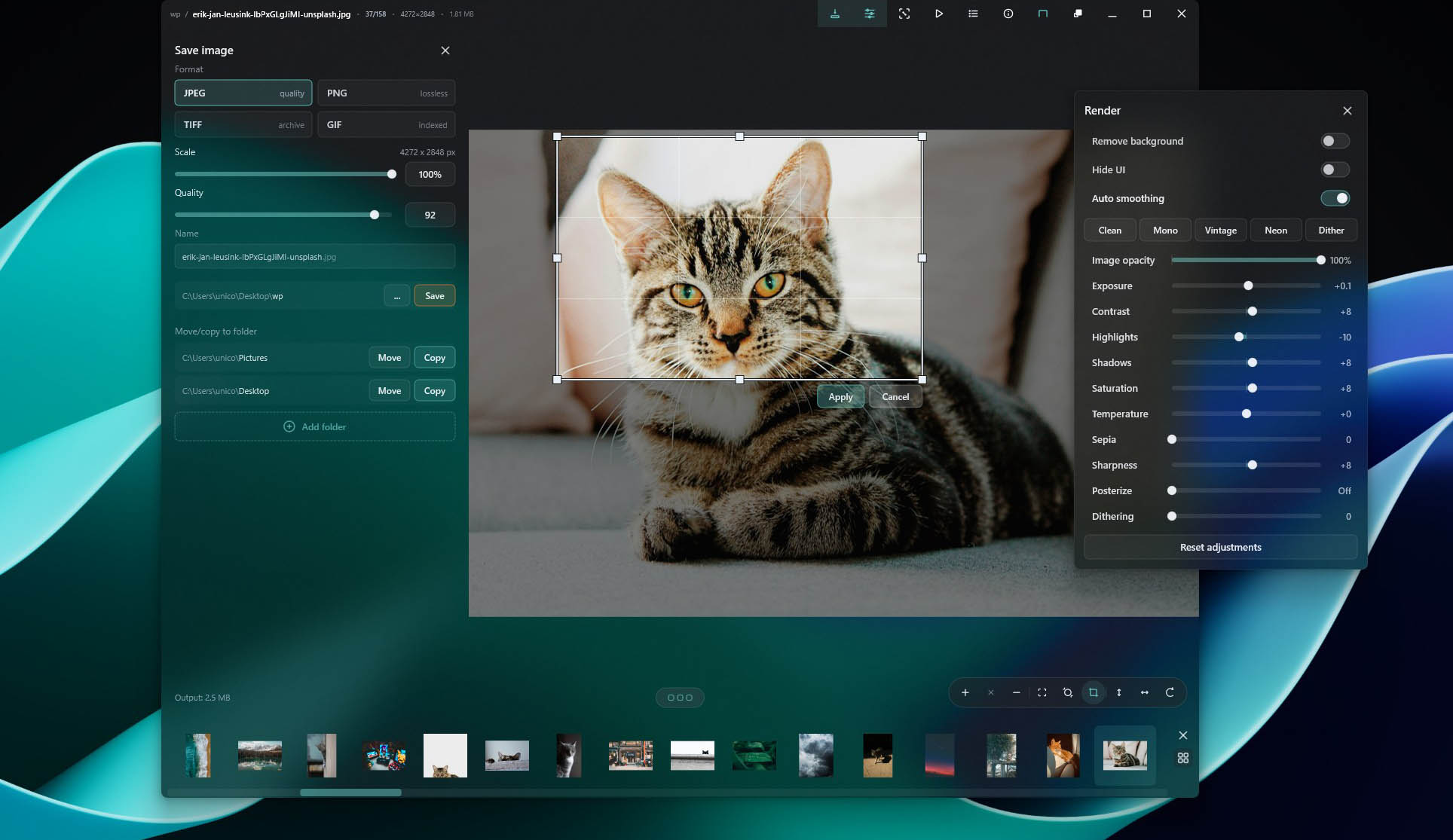Image resolution: width=1453 pixels, height=840 pixels.
Task: Click the Scale percentage value box
Action: pyautogui.click(x=430, y=174)
